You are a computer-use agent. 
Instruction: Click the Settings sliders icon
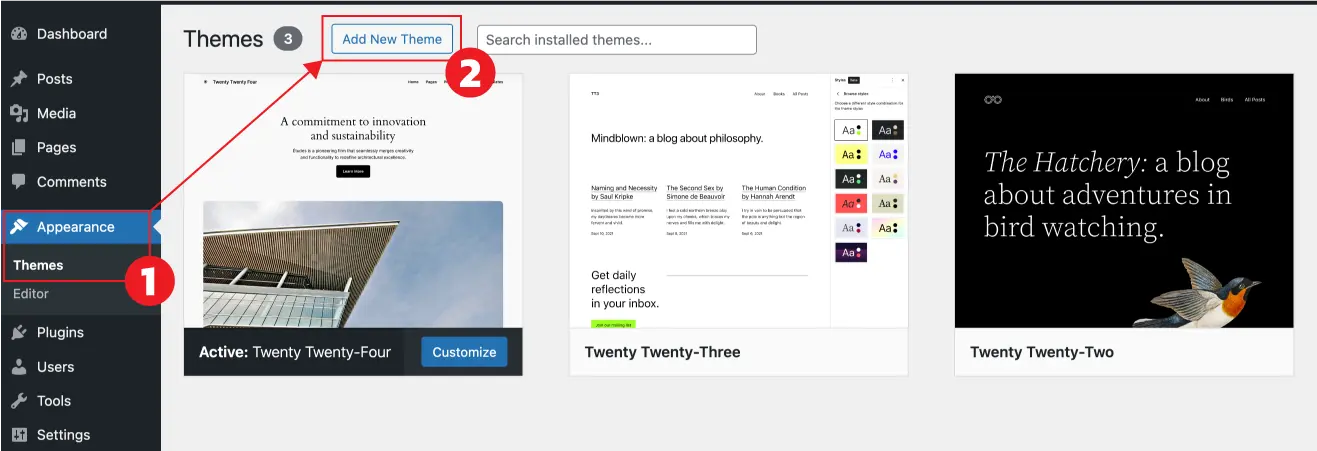18,435
